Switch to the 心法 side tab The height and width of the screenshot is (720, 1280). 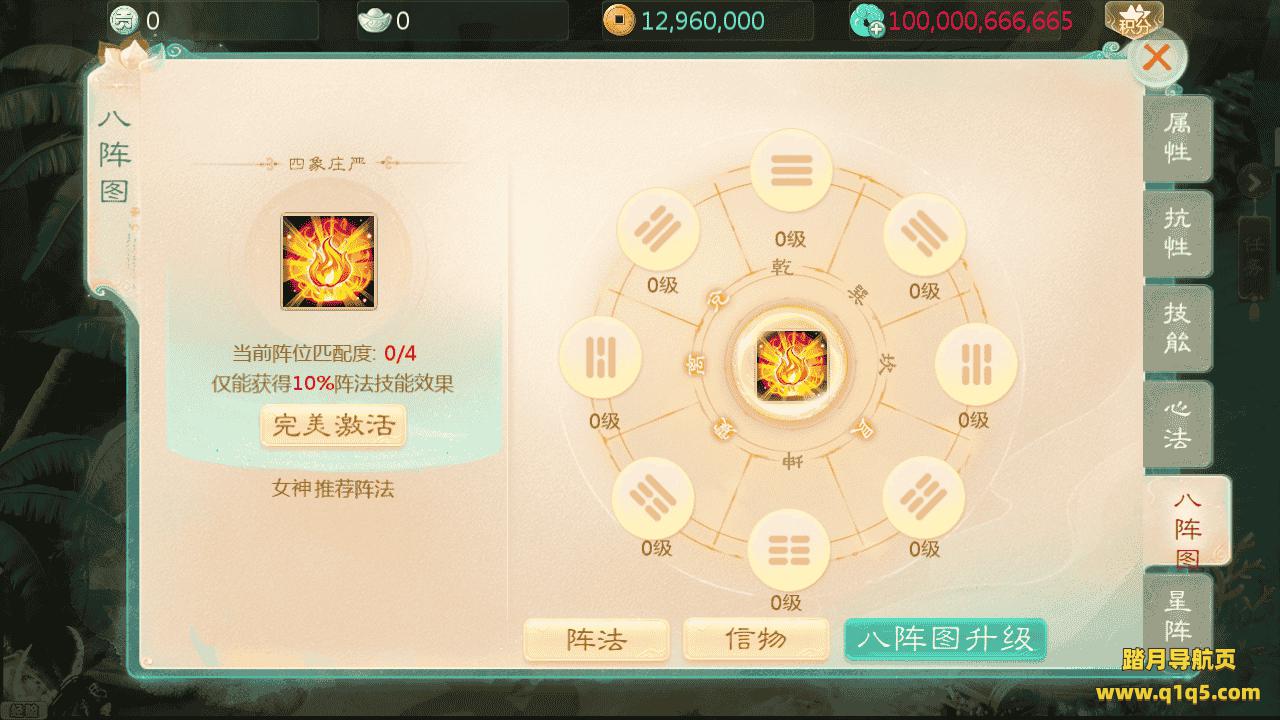pos(1178,424)
